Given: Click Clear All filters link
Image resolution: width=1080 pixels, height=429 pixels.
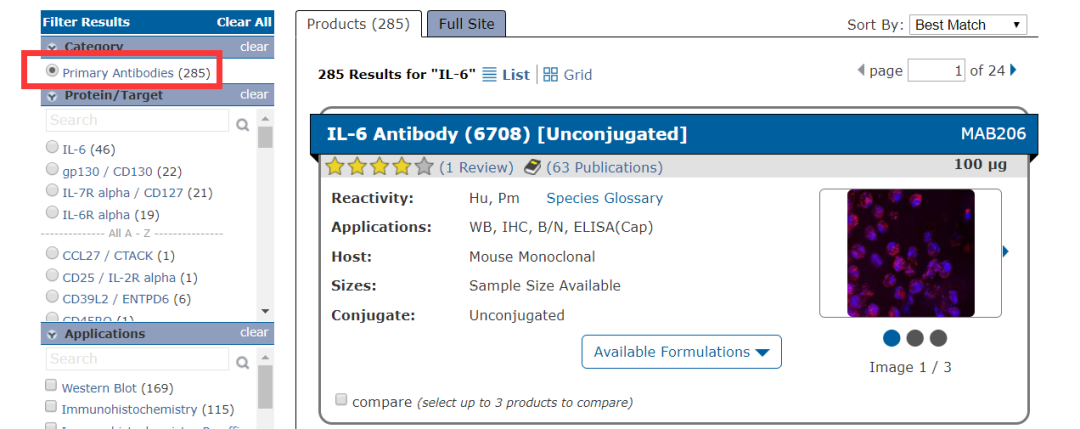Looking at the screenshot, I should pos(243,22).
